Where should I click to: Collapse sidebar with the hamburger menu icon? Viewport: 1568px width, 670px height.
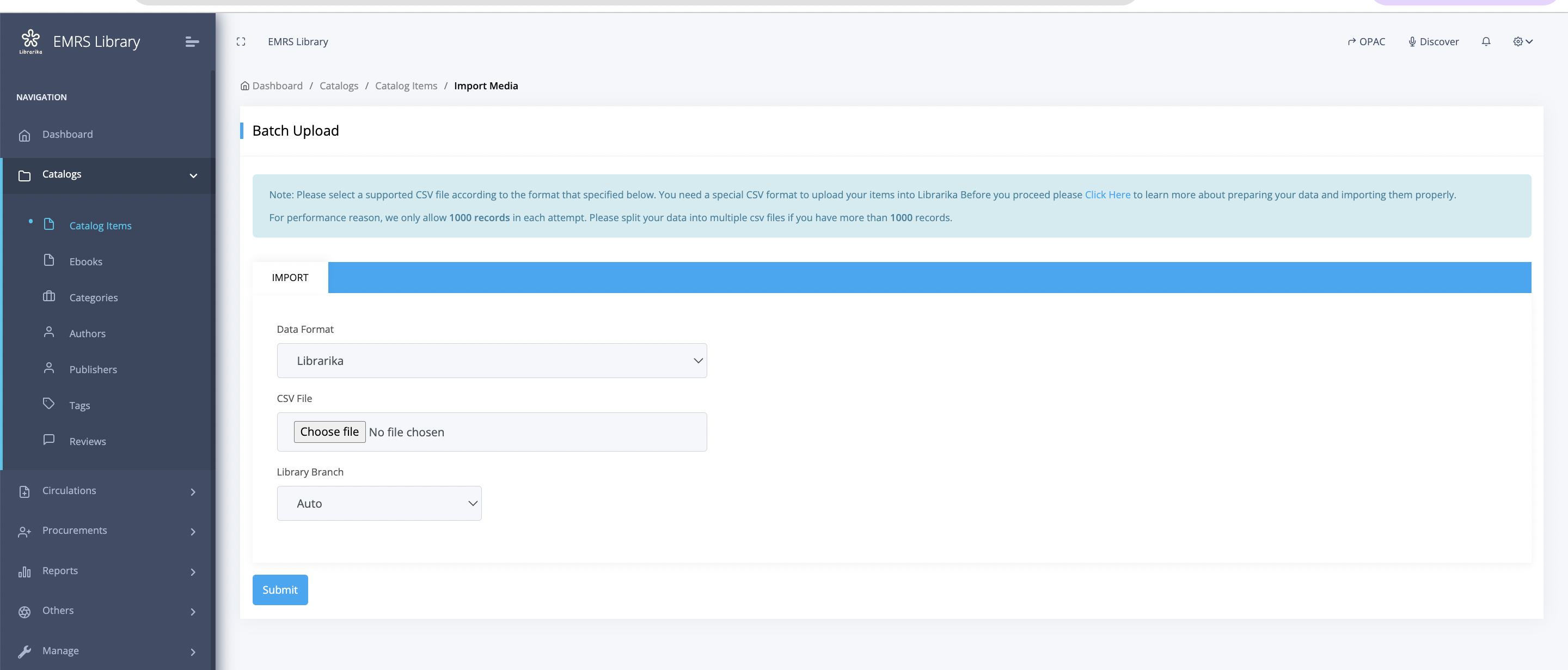[192, 42]
